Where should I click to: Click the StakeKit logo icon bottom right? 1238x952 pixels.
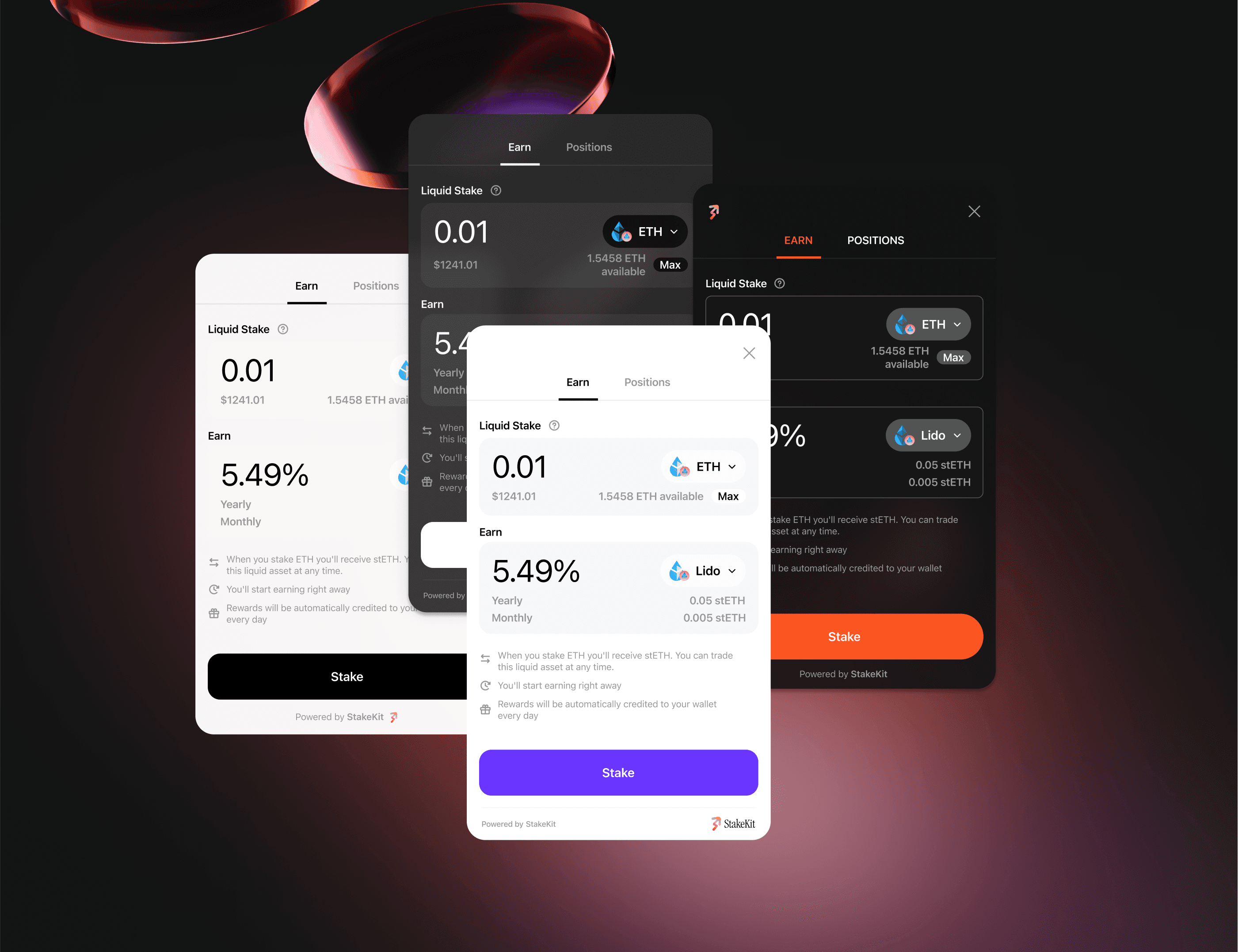tap(714, 823)
